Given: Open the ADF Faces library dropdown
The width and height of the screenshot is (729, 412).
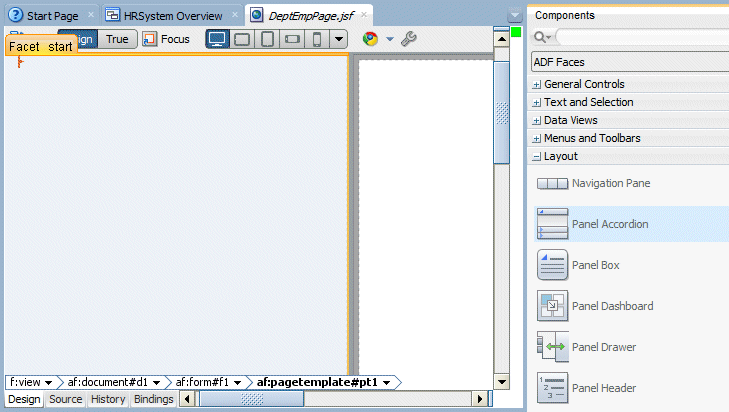Looking at the screenshot, I should (630, 62).
